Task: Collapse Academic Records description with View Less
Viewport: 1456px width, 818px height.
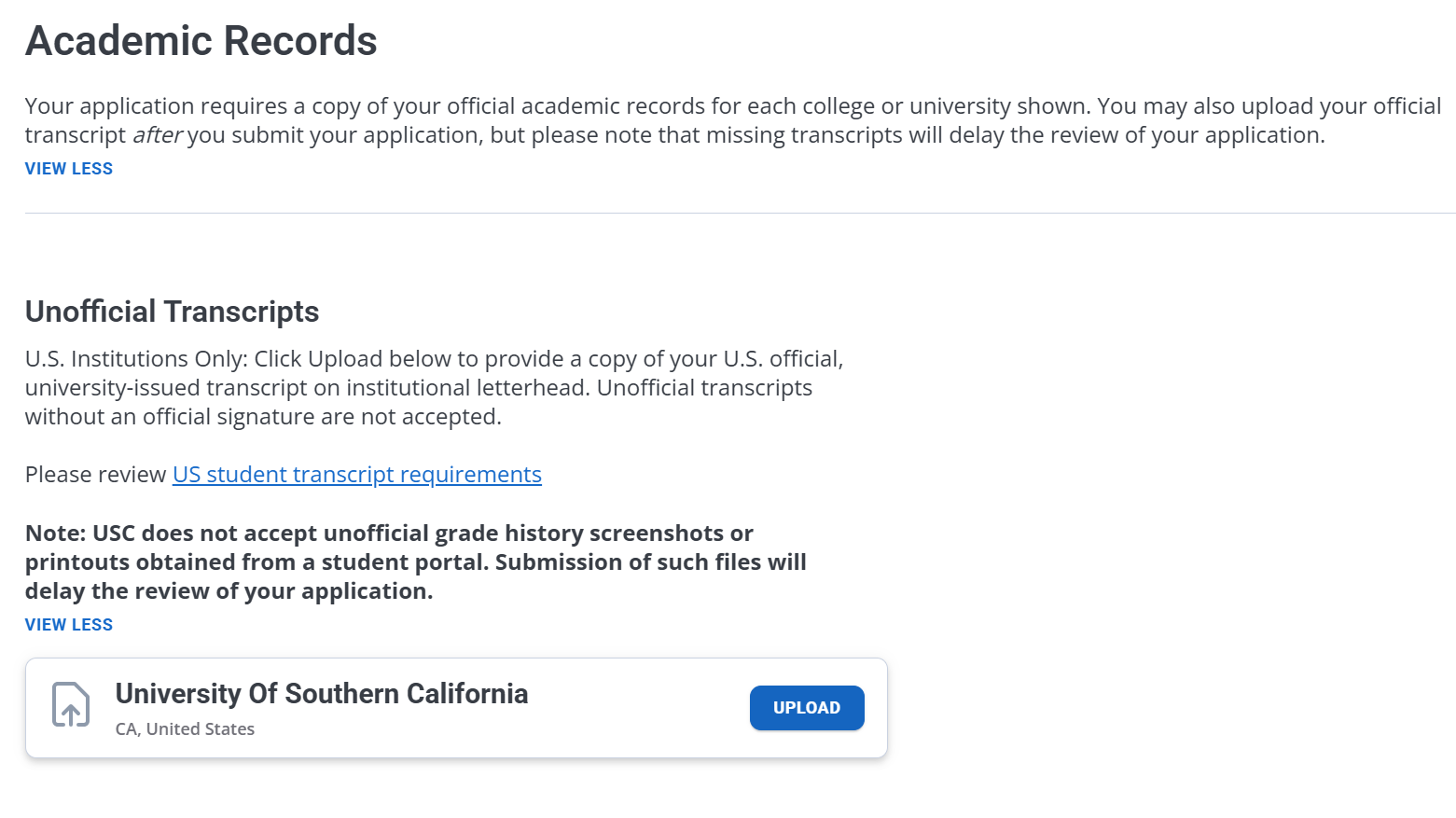Action: (69, 169)
